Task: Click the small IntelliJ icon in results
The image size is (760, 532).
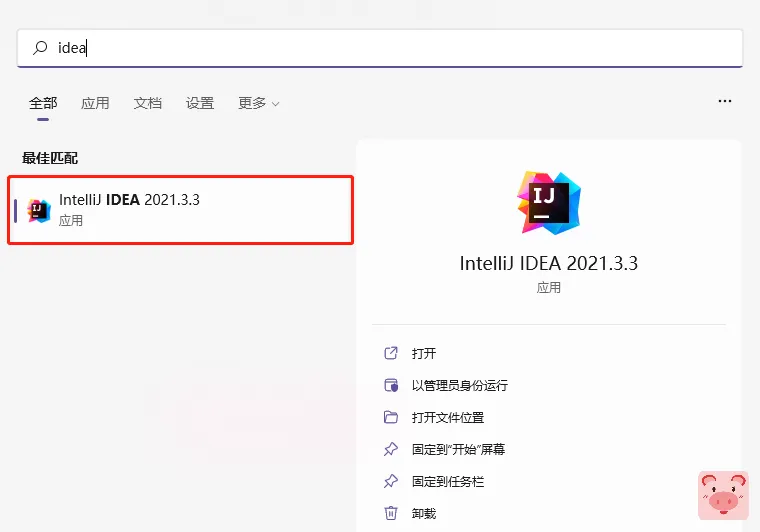Action: 39,210
